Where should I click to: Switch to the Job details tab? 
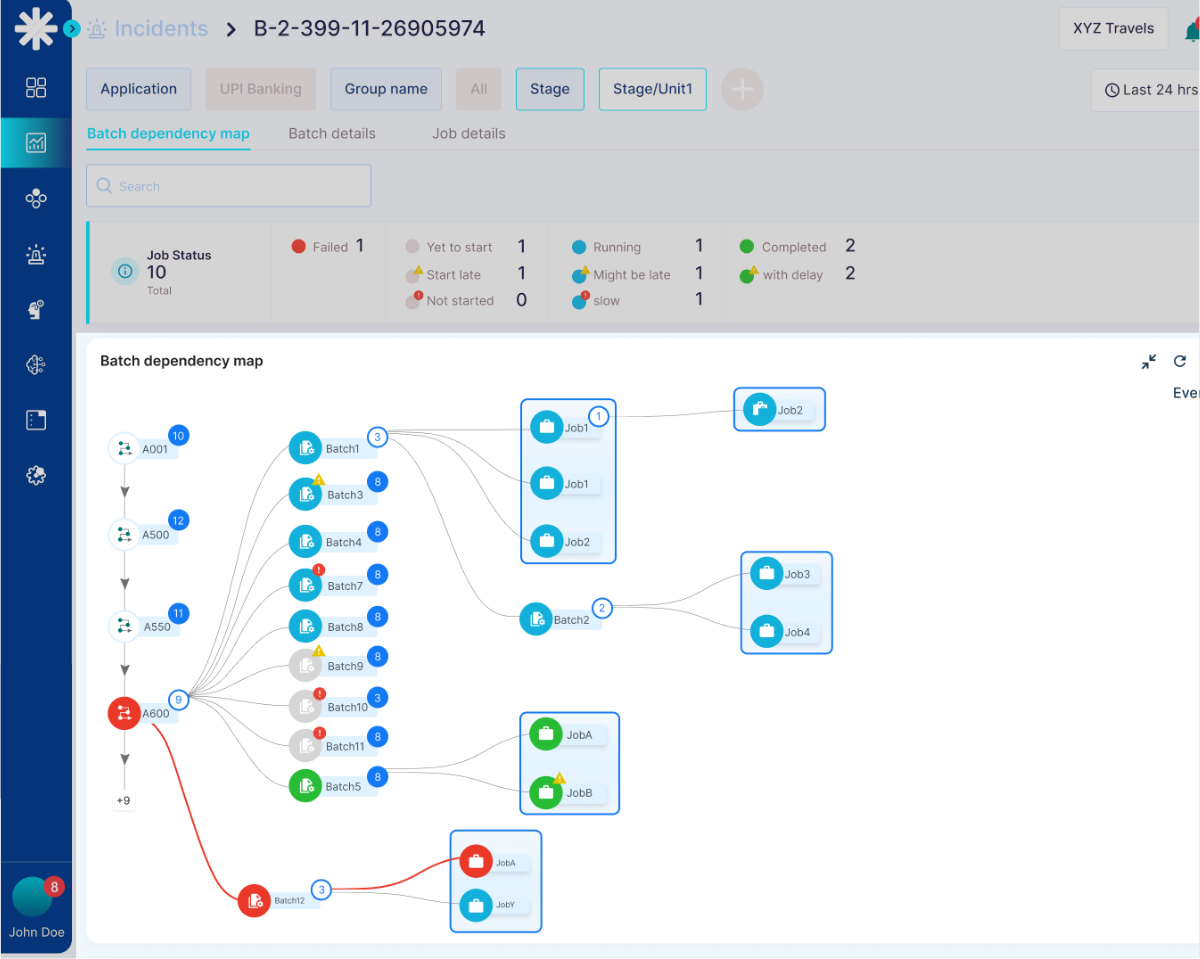(x=468, y=133)
